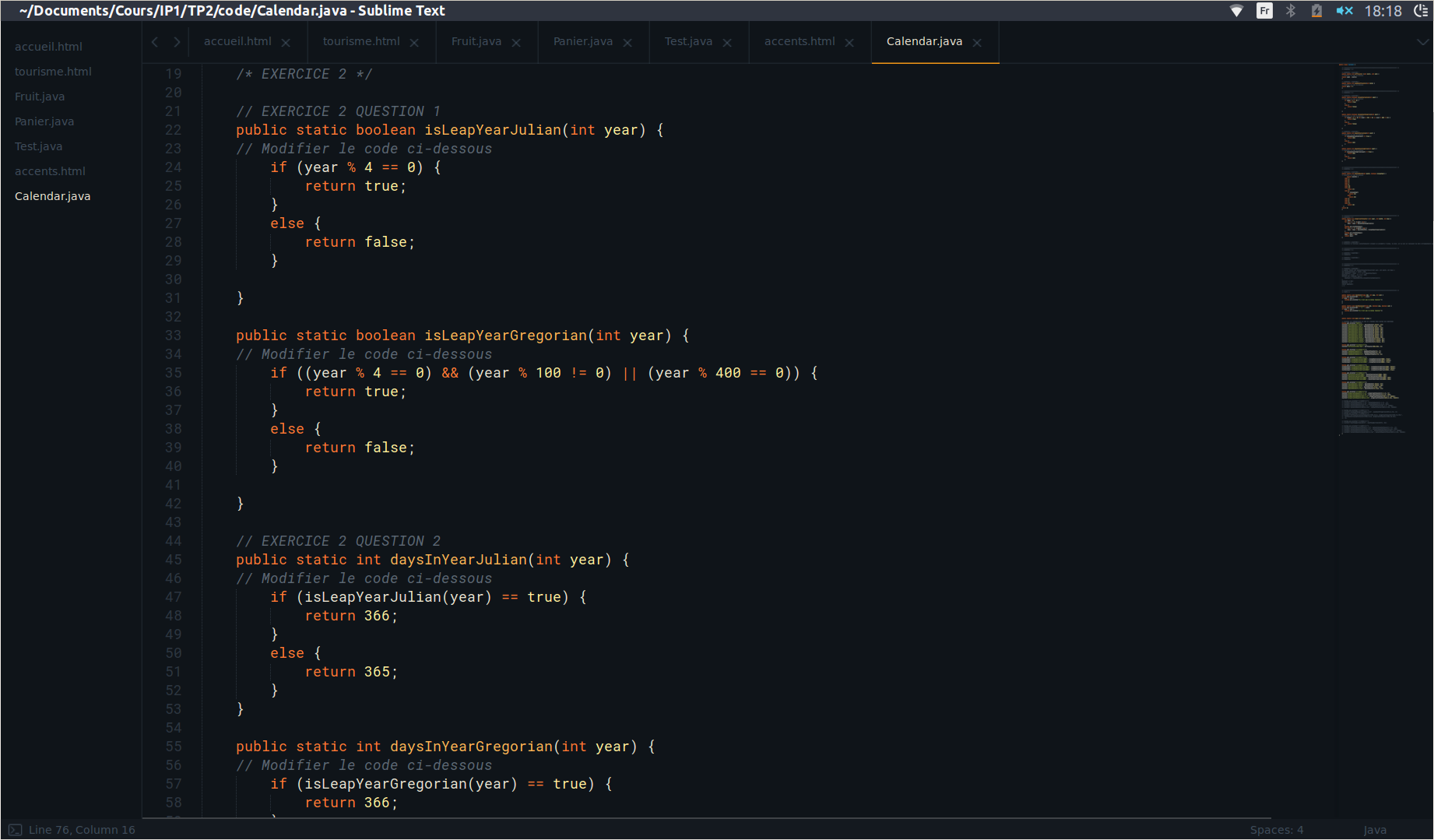Go to next tab with right arrow
The width and height of the screenshot is (1434, 840).
[x=177, y=42]
